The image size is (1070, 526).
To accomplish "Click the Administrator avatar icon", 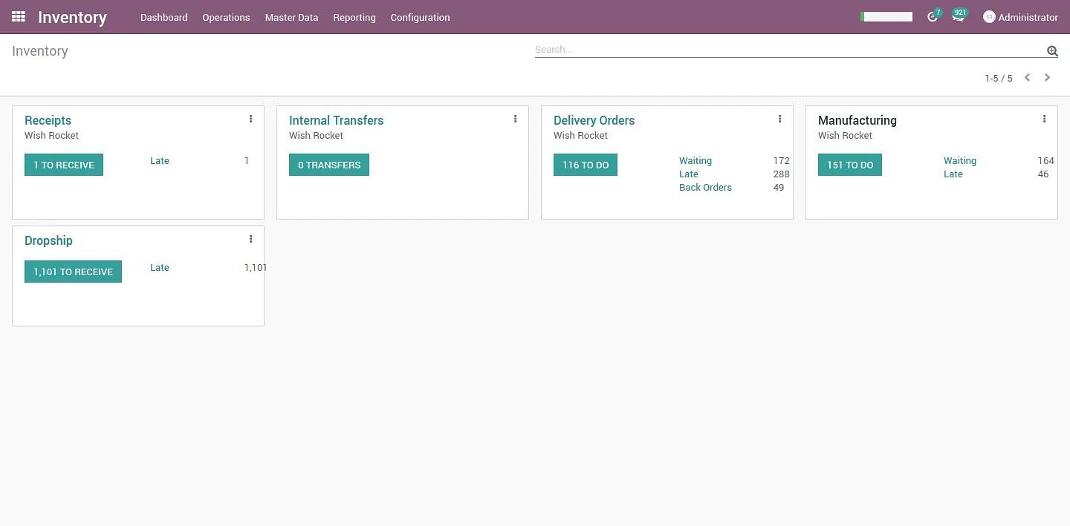I will coord(989,17).
